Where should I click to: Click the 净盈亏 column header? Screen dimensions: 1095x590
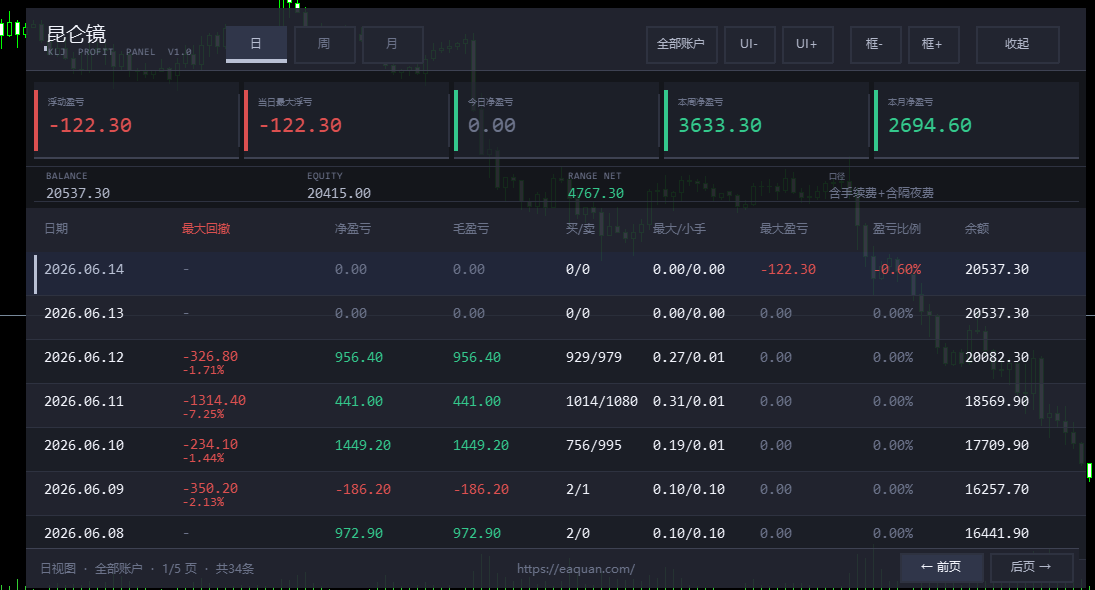click(x=353, y=229)
